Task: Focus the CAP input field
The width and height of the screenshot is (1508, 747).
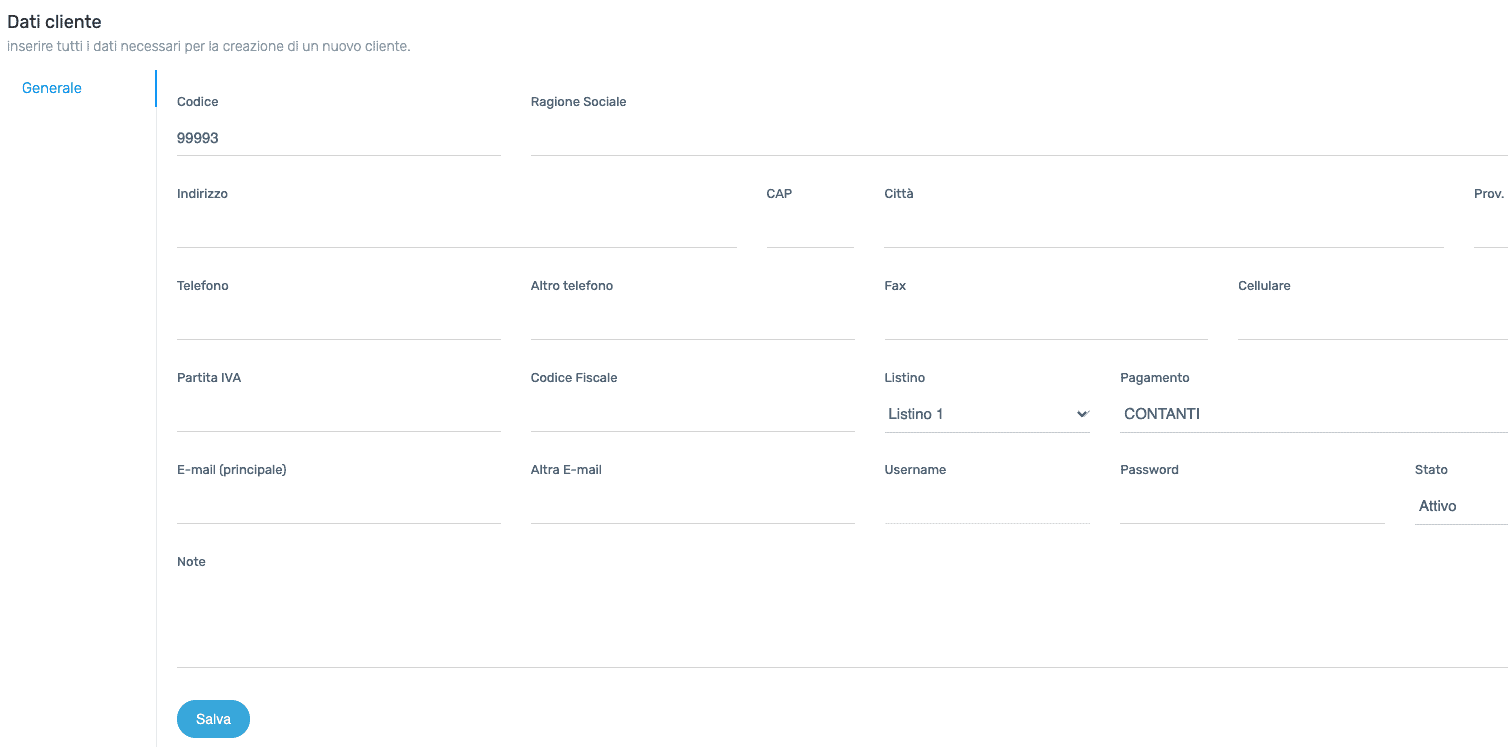Action: (x=810, y=230)
